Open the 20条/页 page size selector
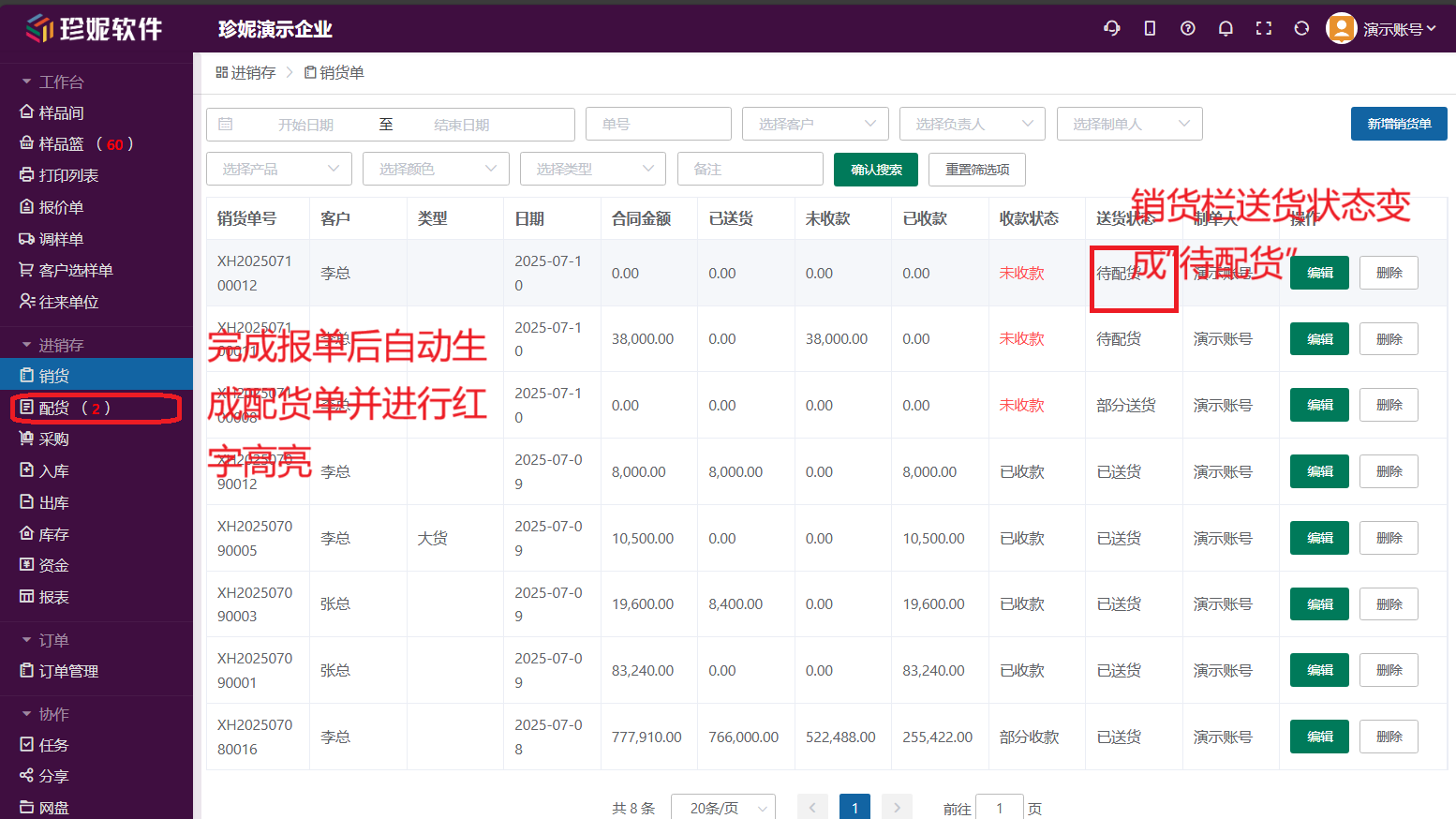Image resolution: width=1456 pixels, height=819 pixels. tap(722, 808)
